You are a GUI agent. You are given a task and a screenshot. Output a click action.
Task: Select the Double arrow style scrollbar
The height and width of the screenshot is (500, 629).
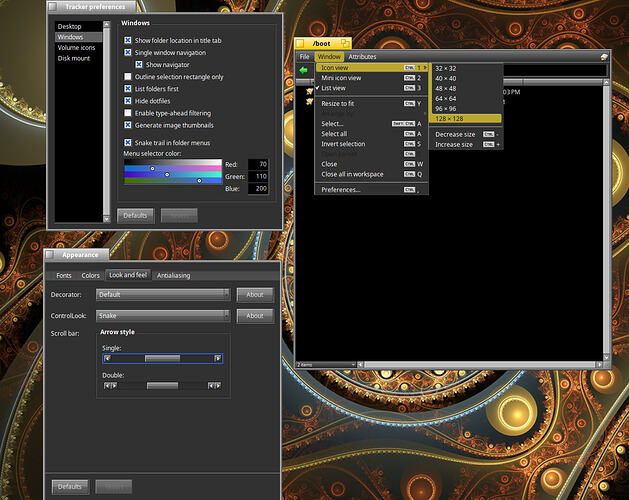click(x=162, y=386)
